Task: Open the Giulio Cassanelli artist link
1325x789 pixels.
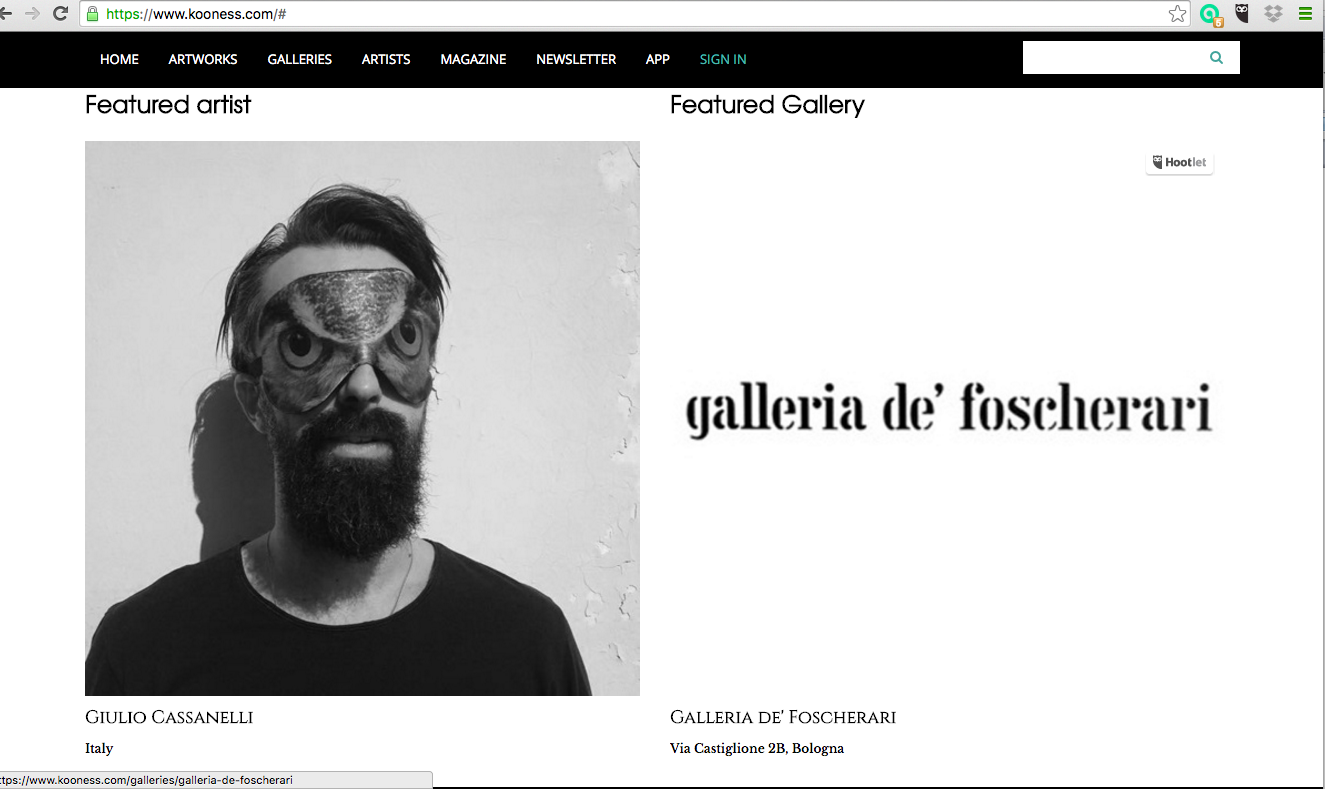Action: [x=169, y=717]
